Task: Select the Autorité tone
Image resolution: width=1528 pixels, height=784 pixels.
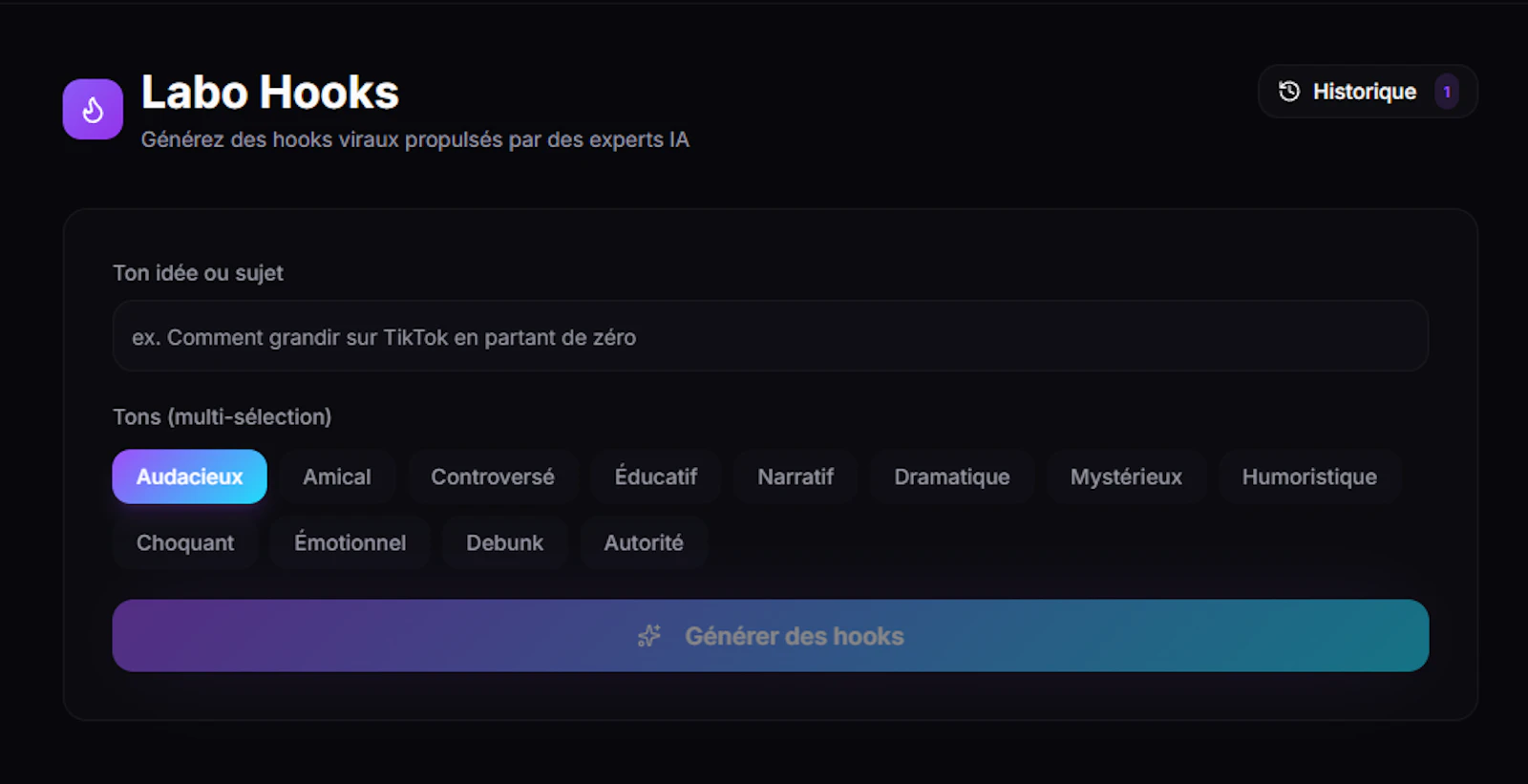Action: point(644,542)
